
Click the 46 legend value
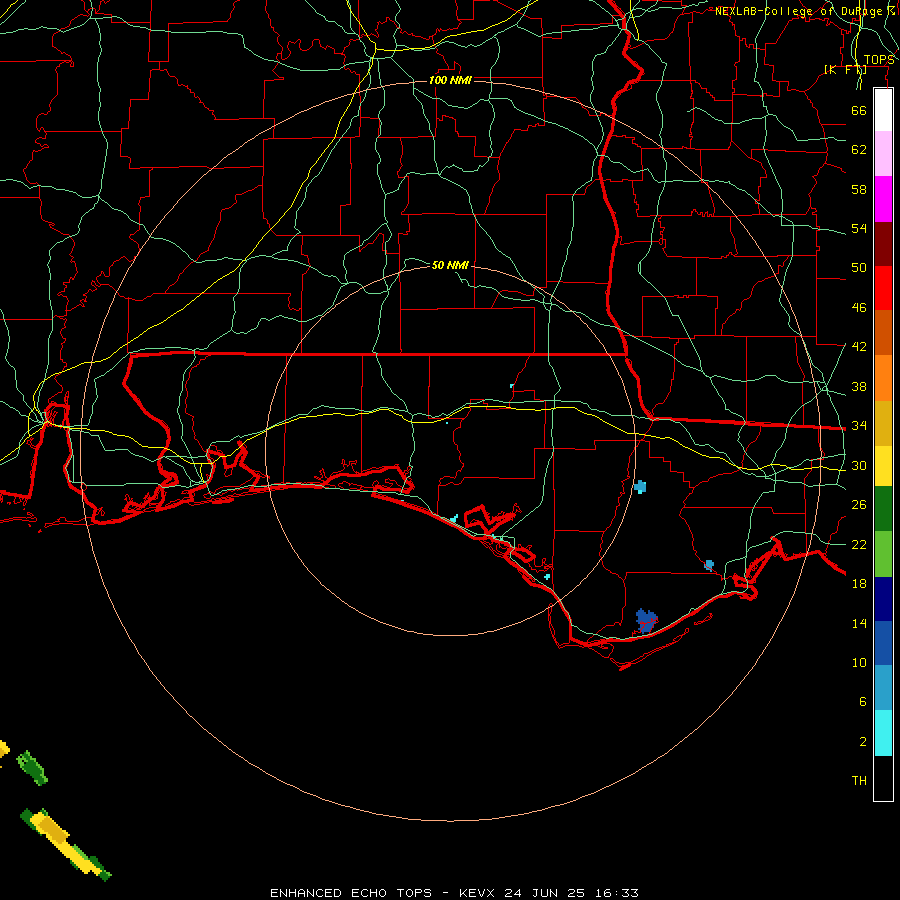[x=859, y=308]
